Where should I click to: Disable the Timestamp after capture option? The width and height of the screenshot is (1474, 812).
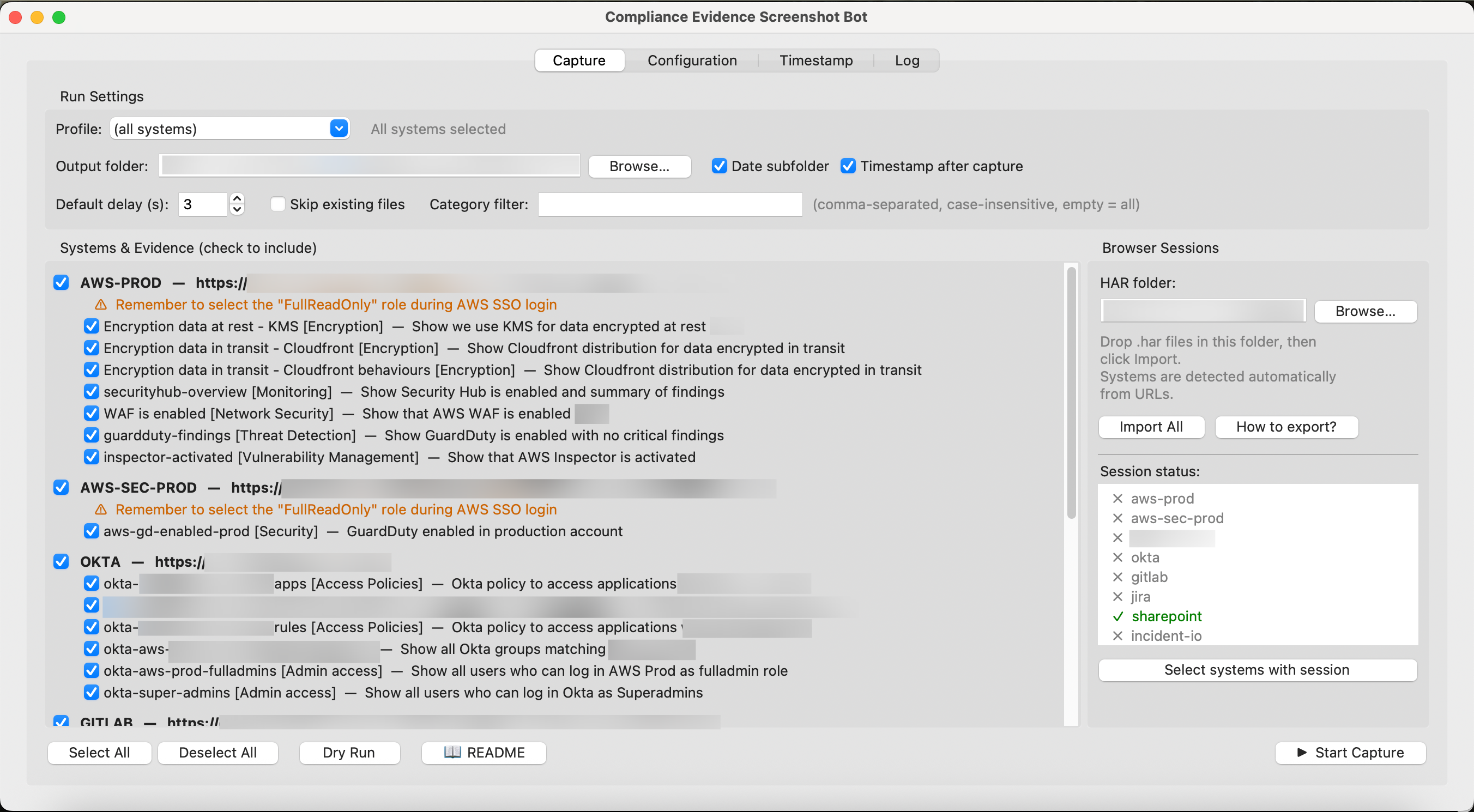(x=849, y=166)
